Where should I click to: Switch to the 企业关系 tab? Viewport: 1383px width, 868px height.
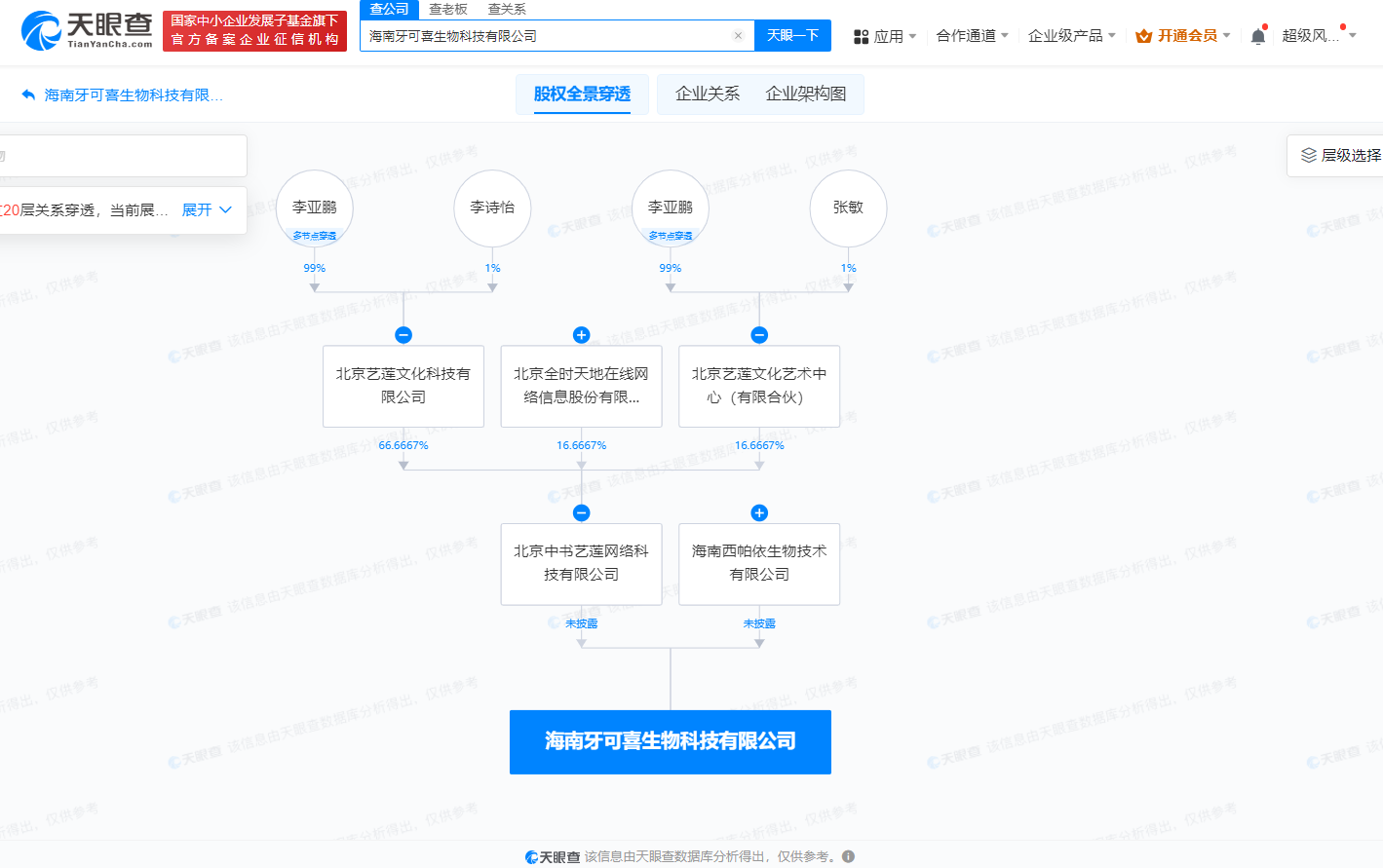pos(708,94)
